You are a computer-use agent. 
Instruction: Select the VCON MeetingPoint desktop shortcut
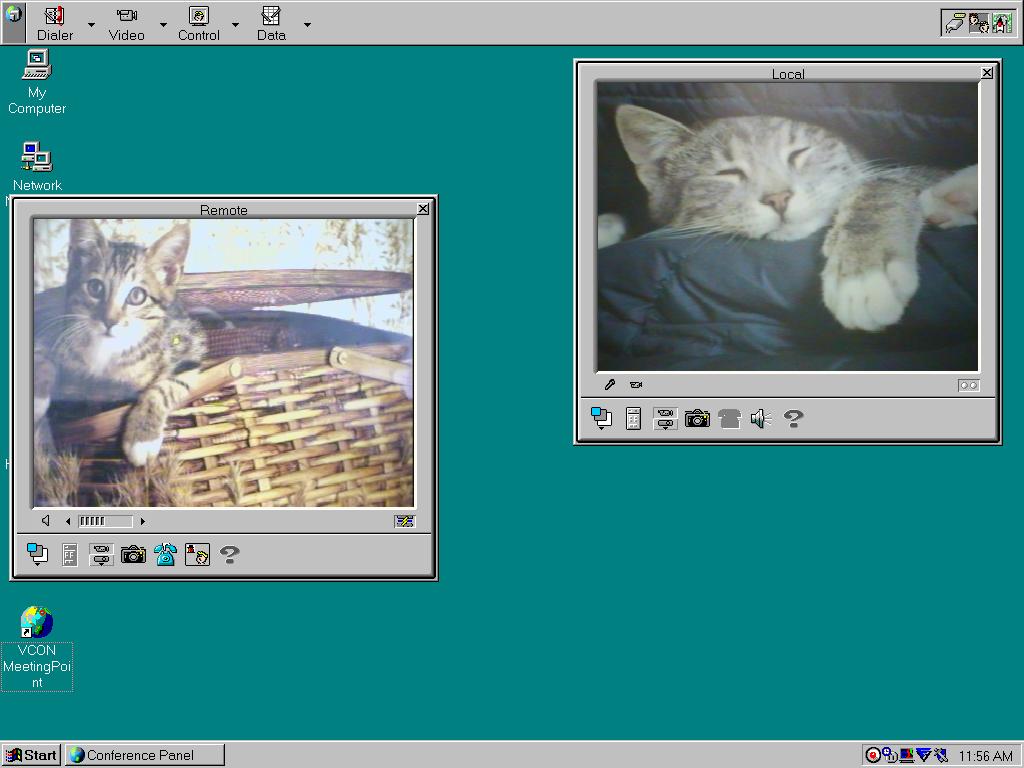pos(37,648)
